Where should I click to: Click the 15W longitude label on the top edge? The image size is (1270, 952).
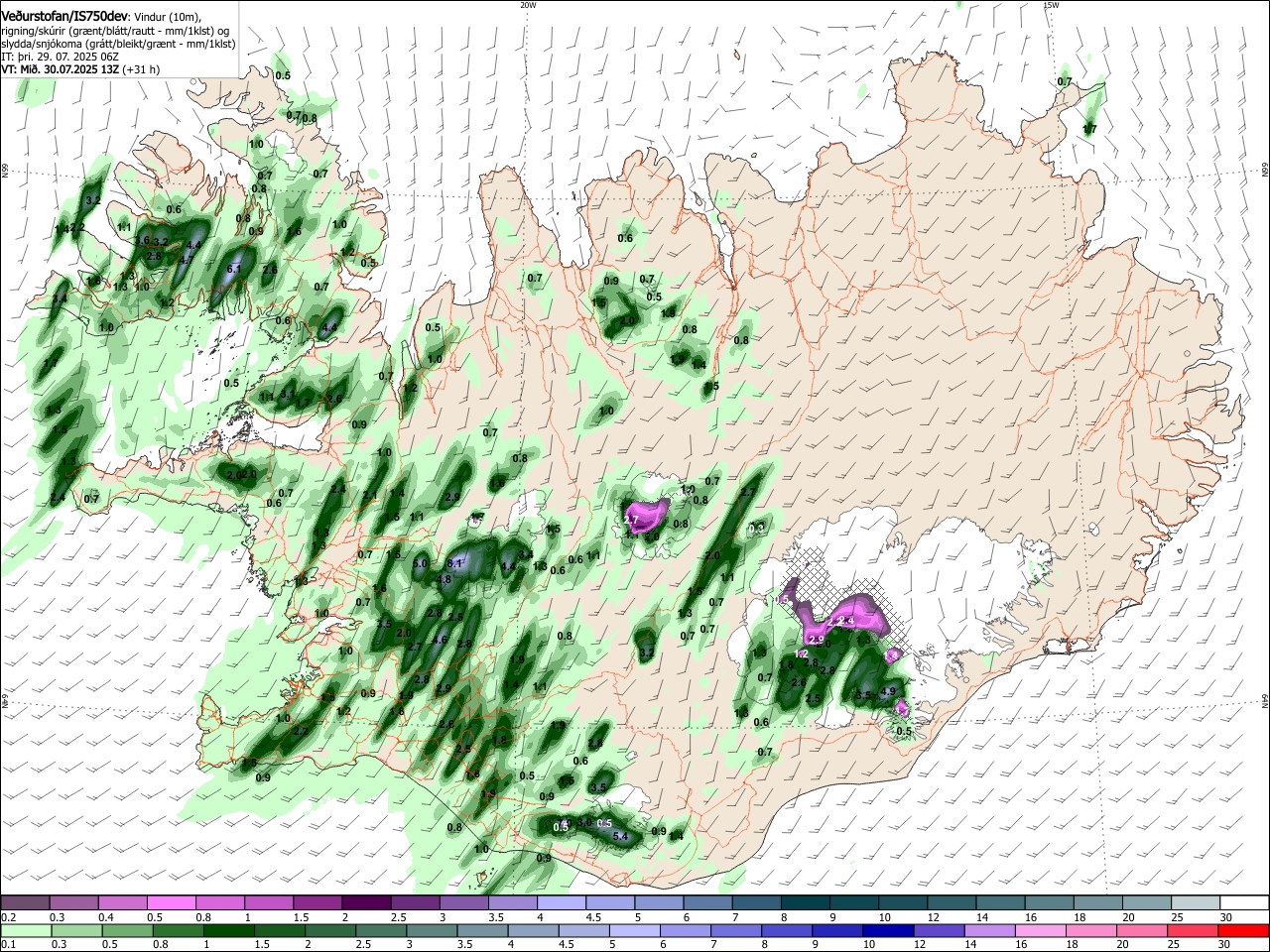1051,5
